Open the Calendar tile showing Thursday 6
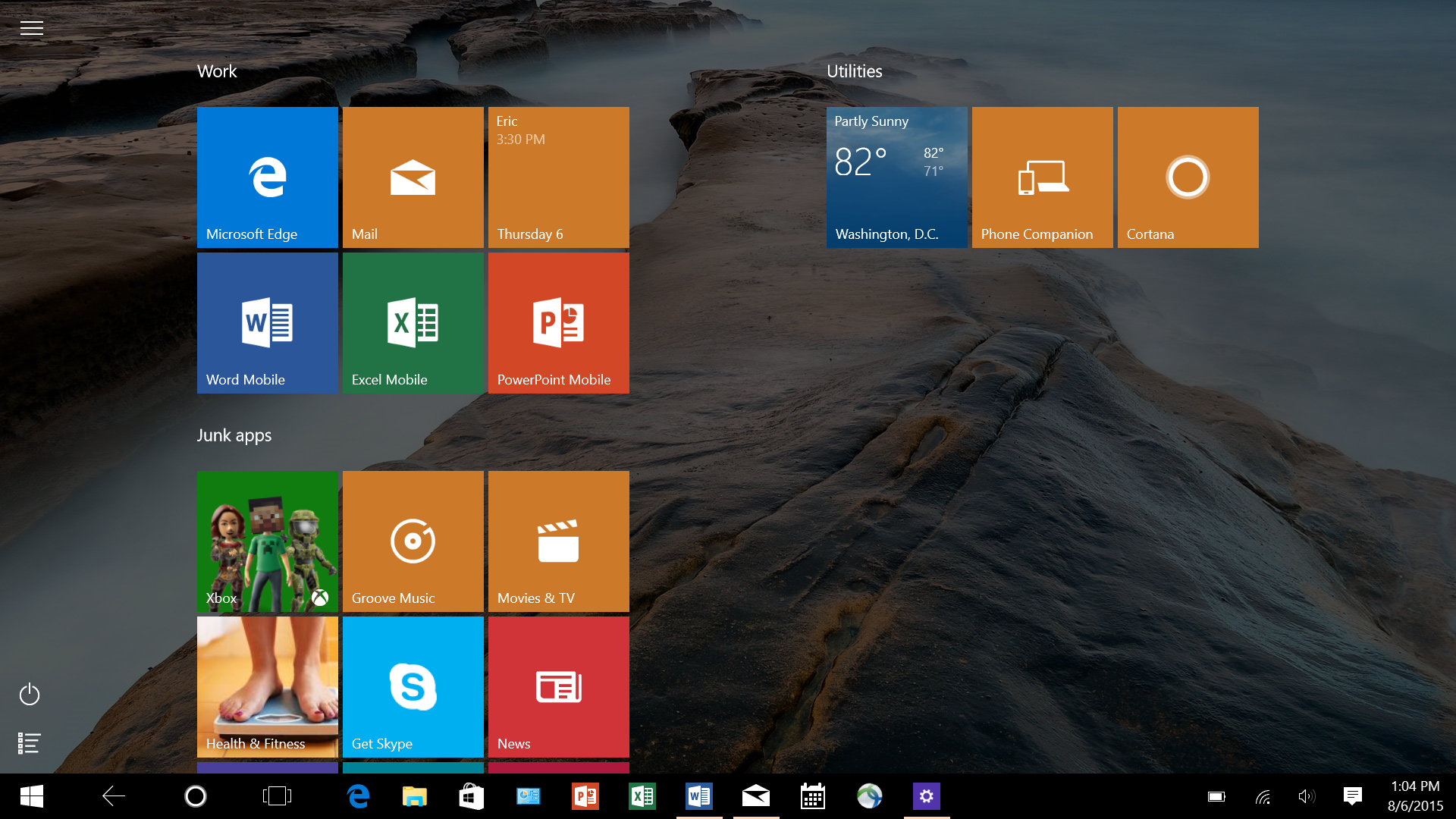 tap(559, 177)
